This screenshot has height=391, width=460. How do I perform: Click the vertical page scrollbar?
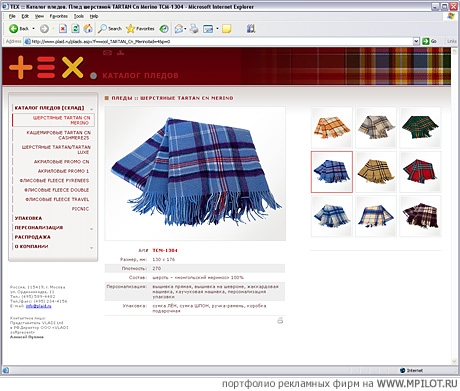click(x=454, y=206)
